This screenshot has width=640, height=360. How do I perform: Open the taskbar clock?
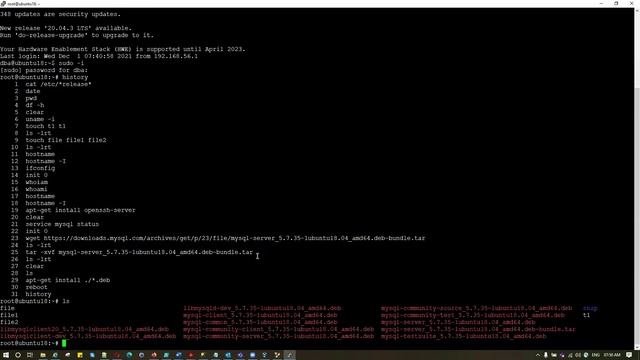pyautogui.click(x=612, y=355)
